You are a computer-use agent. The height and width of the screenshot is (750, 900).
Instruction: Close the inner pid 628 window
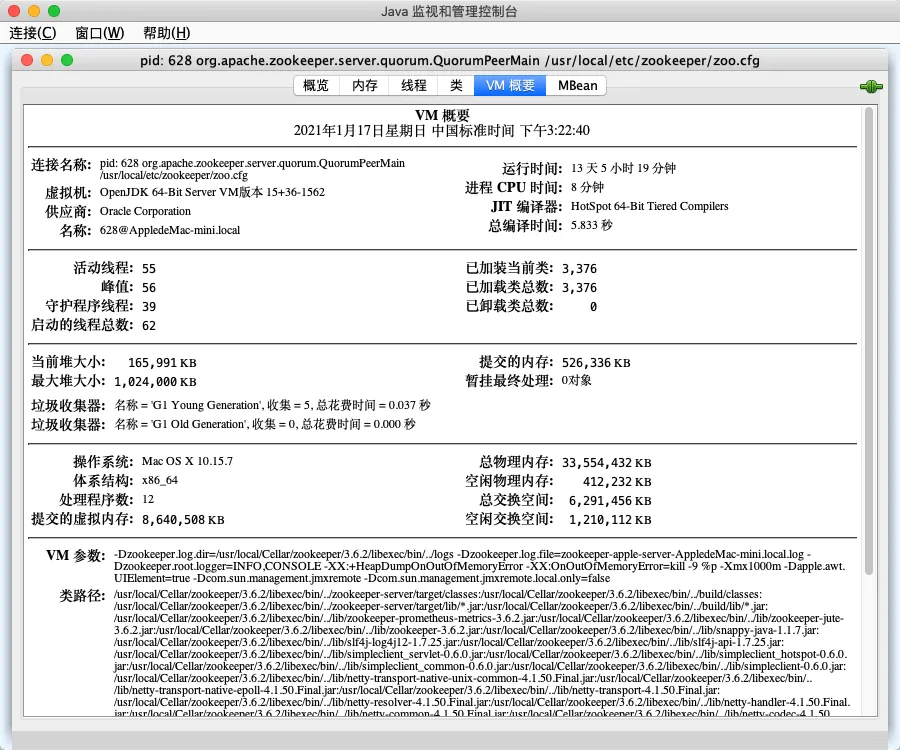tap(27, 60)
